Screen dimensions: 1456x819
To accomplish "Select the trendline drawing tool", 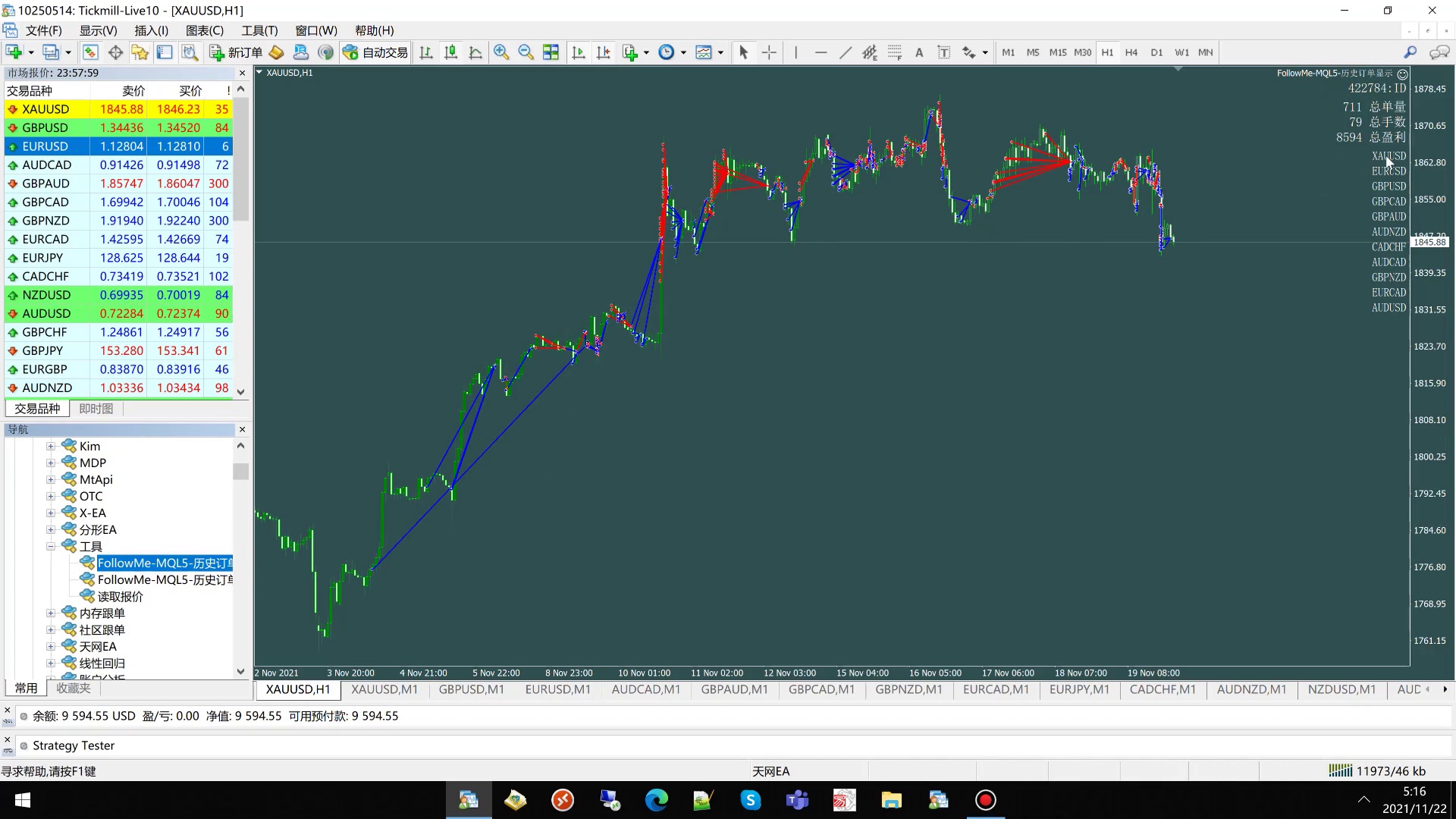I will [x=846, y=52].
